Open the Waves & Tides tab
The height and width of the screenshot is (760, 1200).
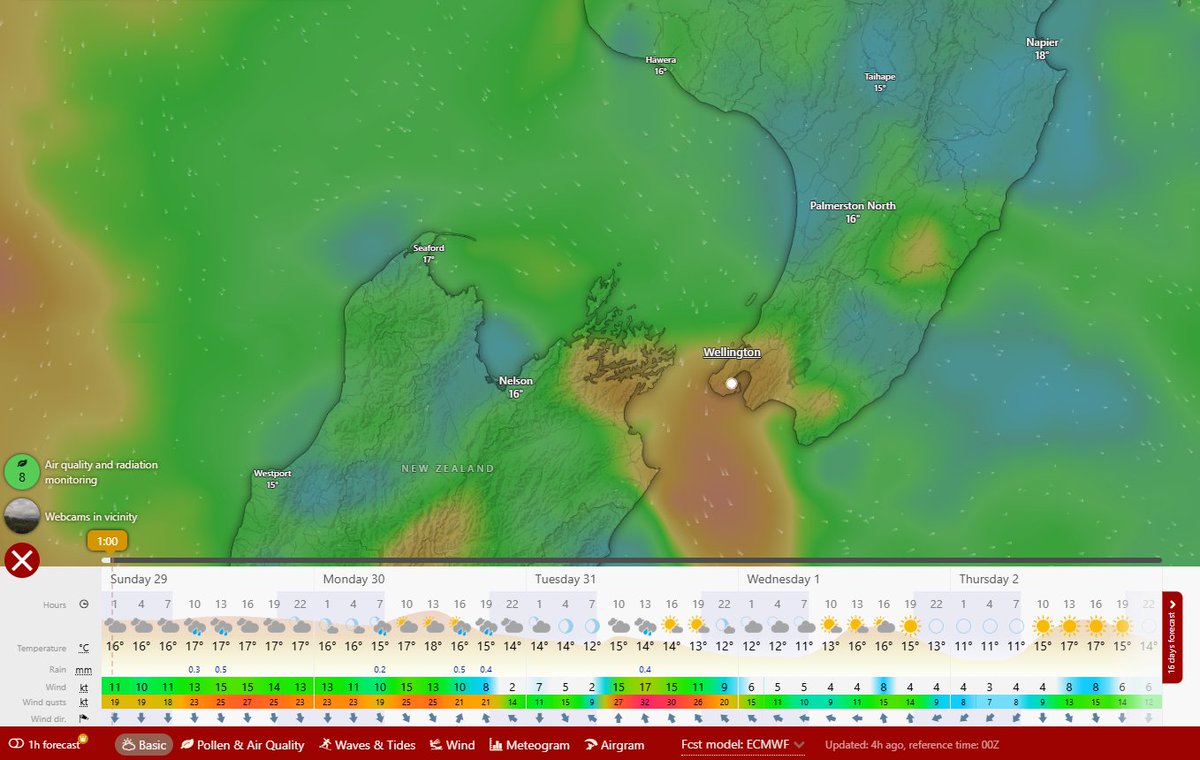pyautogui.click(x=368, y=745)
